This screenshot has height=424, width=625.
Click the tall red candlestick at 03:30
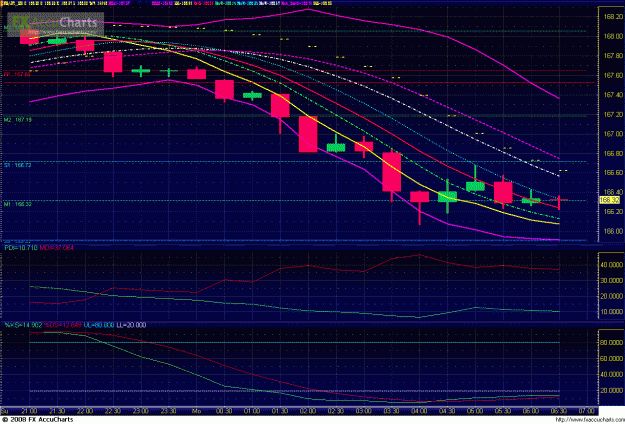point(392,172)
